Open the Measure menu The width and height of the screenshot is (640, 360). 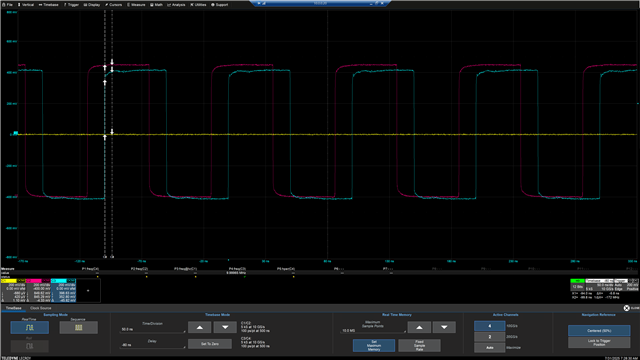pyautogui.click(x=136, y=4)
